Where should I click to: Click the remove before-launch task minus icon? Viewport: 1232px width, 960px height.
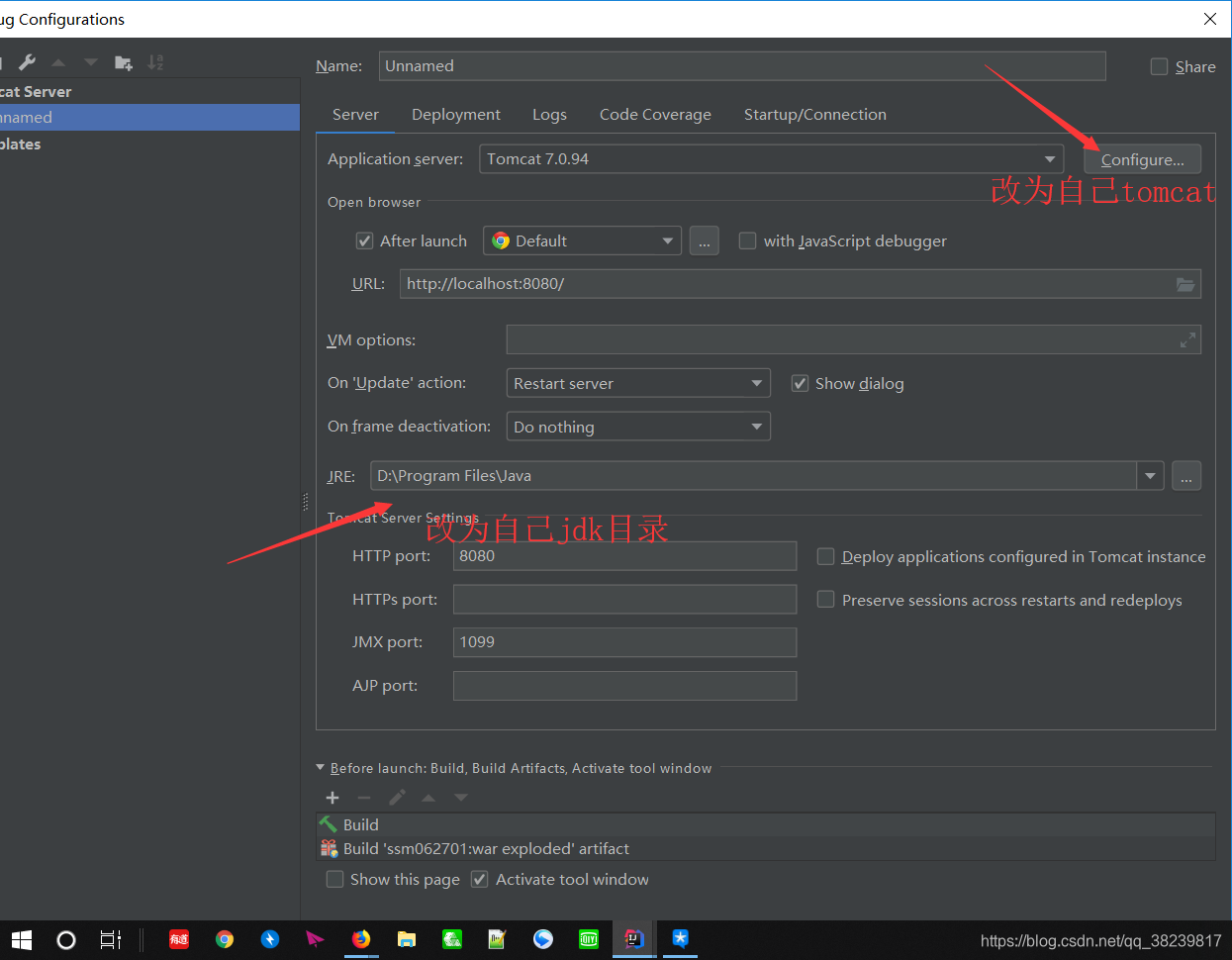click(x=364, y=798)
